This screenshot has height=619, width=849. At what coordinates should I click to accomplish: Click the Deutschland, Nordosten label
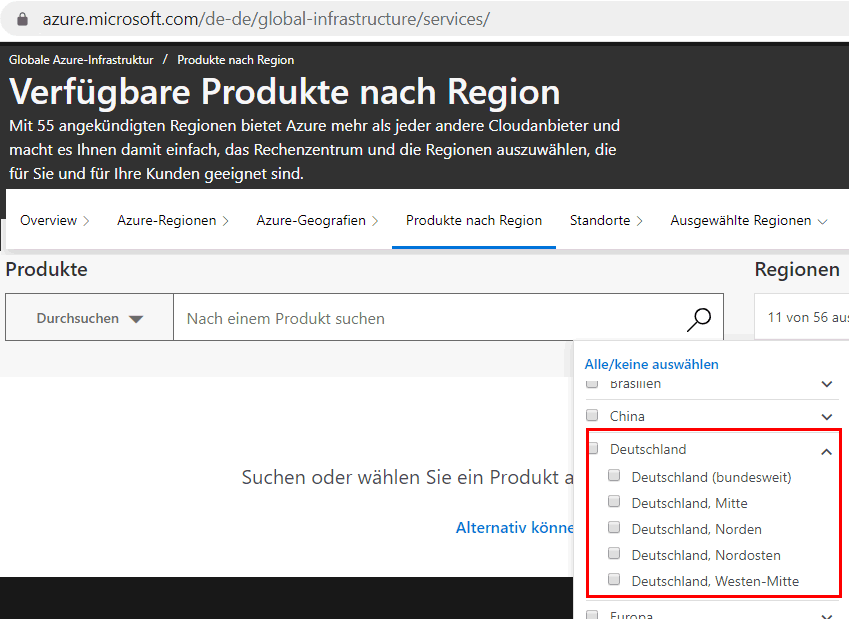pyautogui.click(x=706, y=555)
